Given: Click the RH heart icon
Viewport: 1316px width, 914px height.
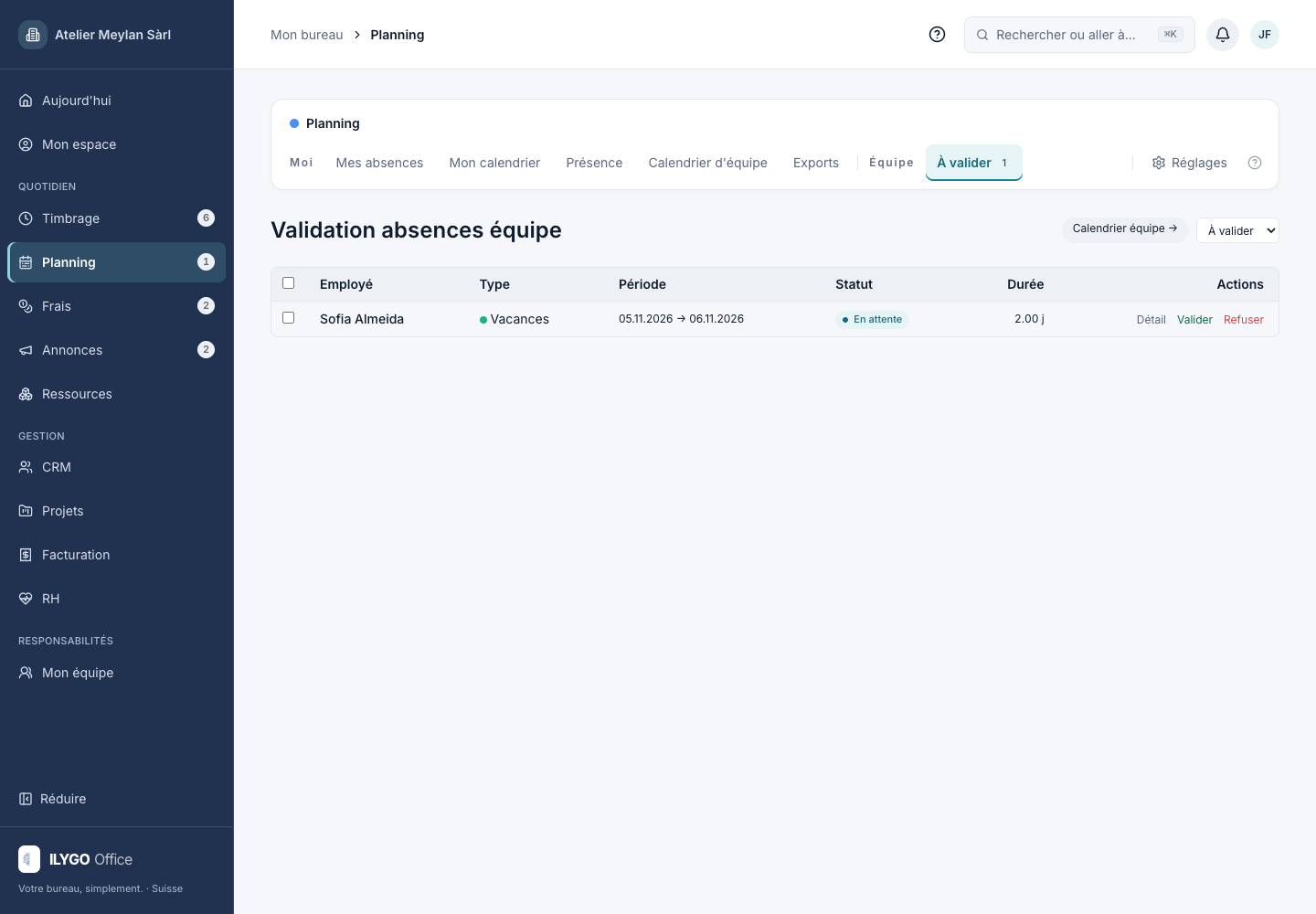Looking at the screenshot, I should (x=26, y=599).
